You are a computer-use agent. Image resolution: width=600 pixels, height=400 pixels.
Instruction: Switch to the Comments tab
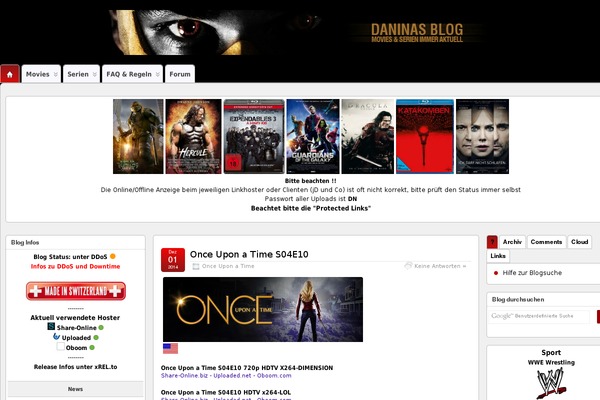(x=546, y=242)
